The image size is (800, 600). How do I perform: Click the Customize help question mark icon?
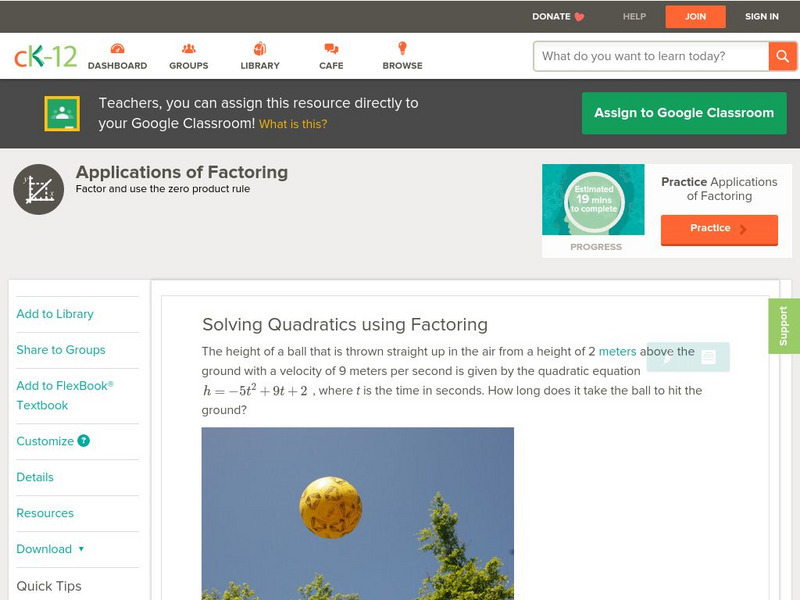point(84,441)
